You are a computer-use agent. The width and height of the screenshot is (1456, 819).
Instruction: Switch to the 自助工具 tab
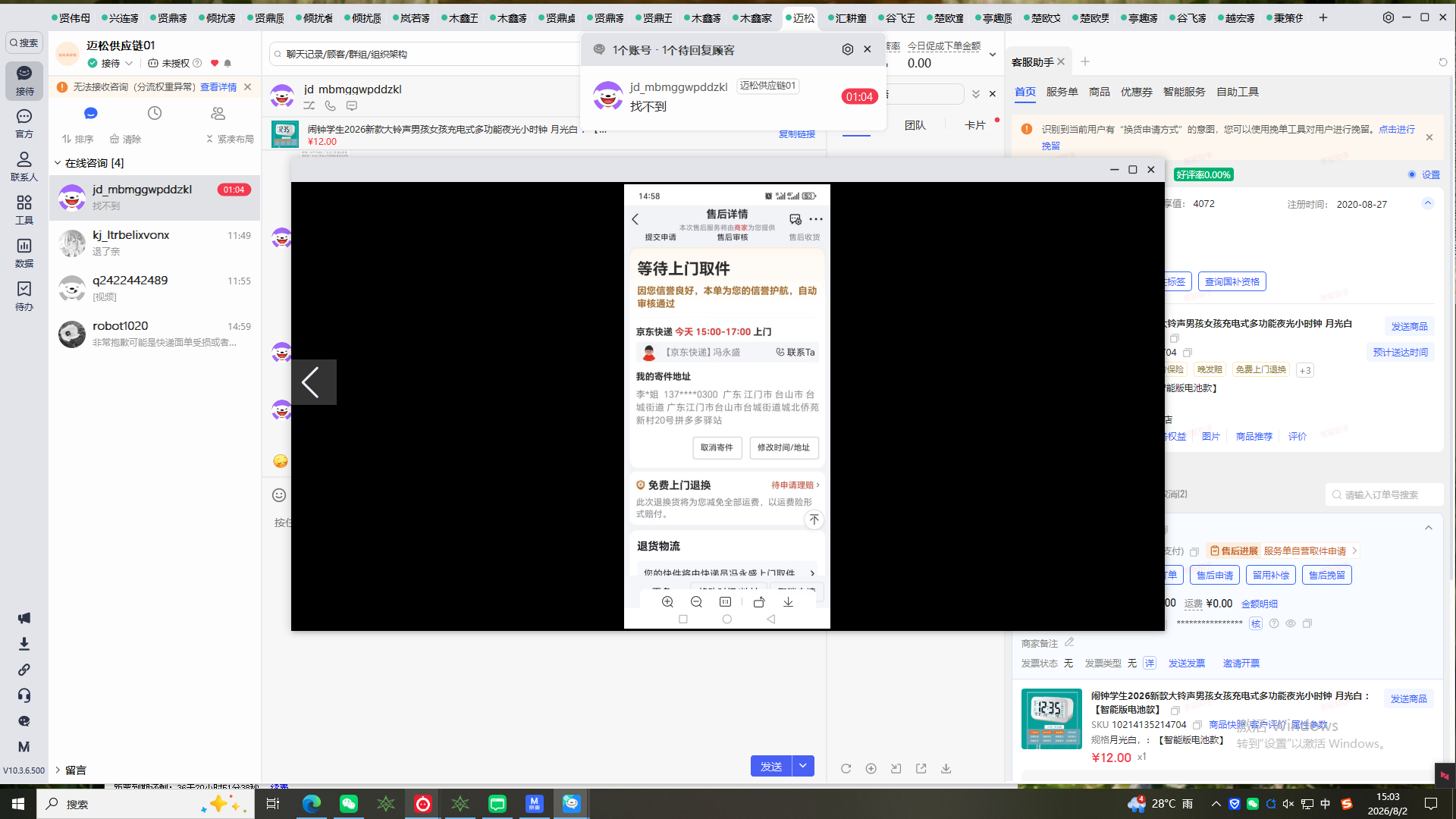click(x=1238, y=92)
